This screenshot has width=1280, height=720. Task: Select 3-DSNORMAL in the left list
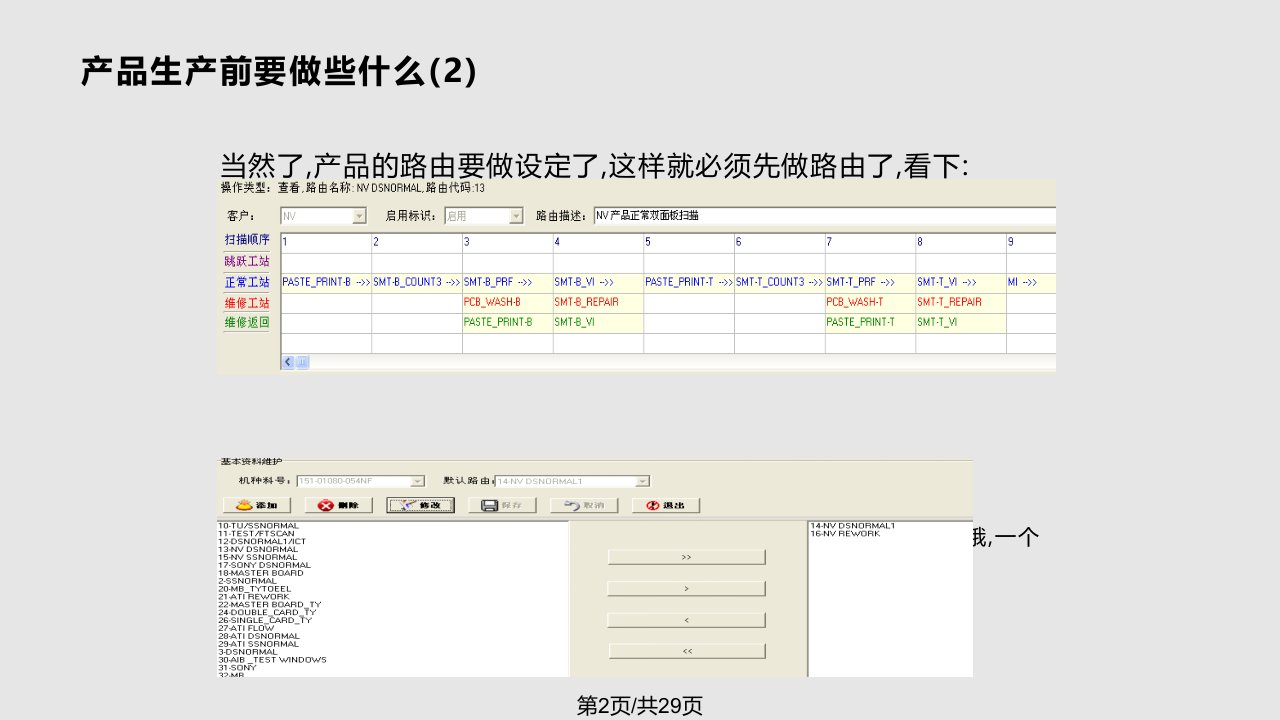248,652
